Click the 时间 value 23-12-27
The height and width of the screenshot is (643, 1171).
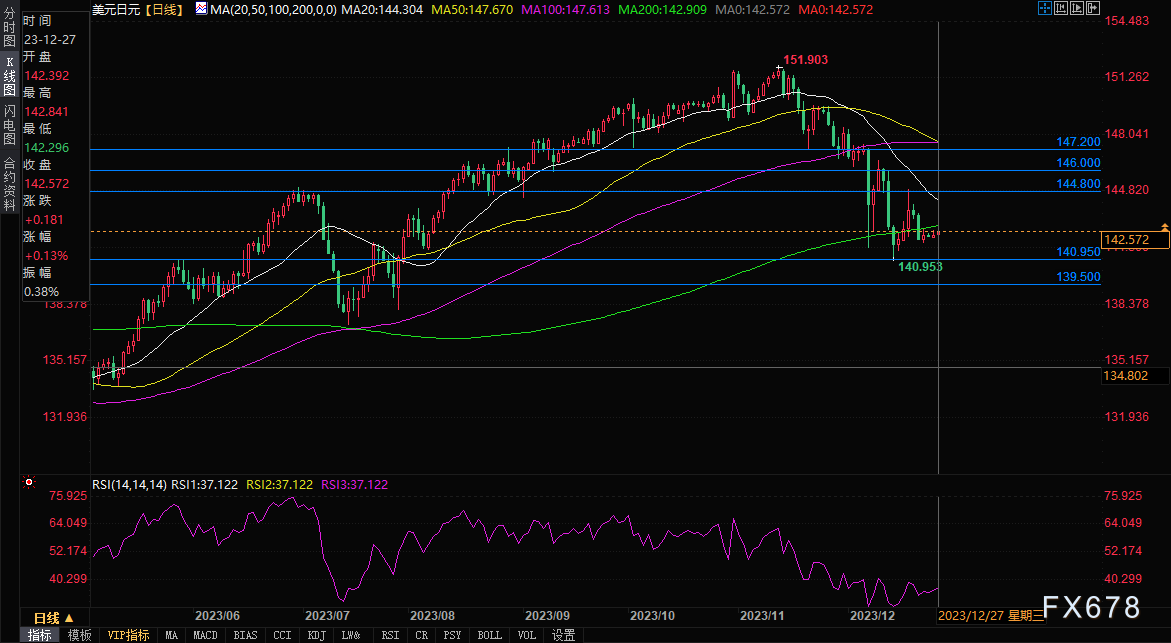(x=50, y=40)
